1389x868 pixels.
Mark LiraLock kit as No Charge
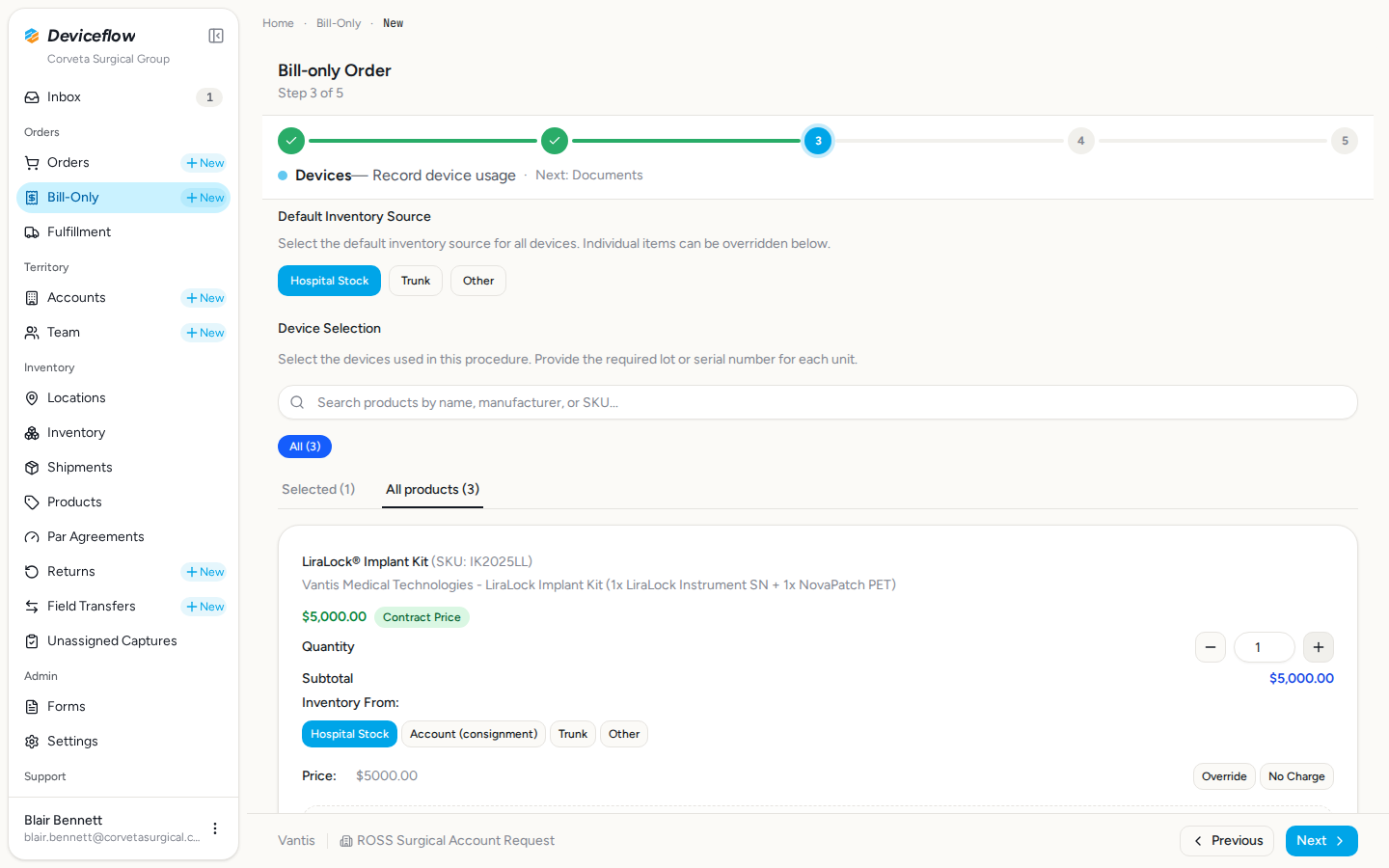1296,776
